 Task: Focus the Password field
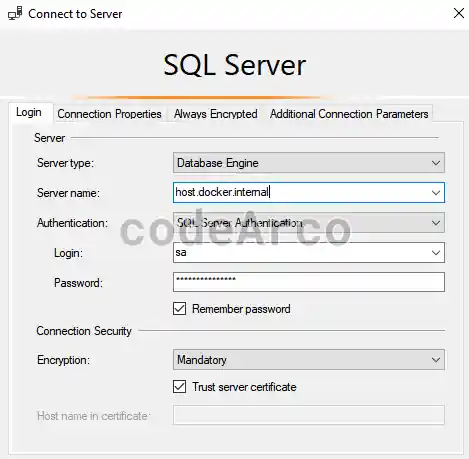309,282
